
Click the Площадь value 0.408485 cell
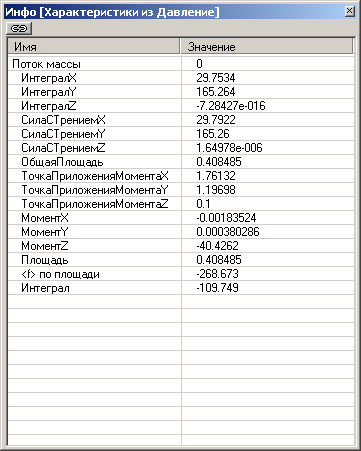click(x=268, y=260)
